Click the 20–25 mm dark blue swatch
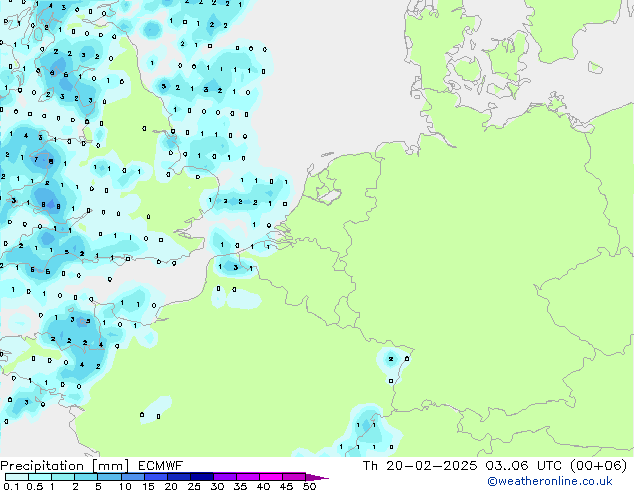 (179, 477)
